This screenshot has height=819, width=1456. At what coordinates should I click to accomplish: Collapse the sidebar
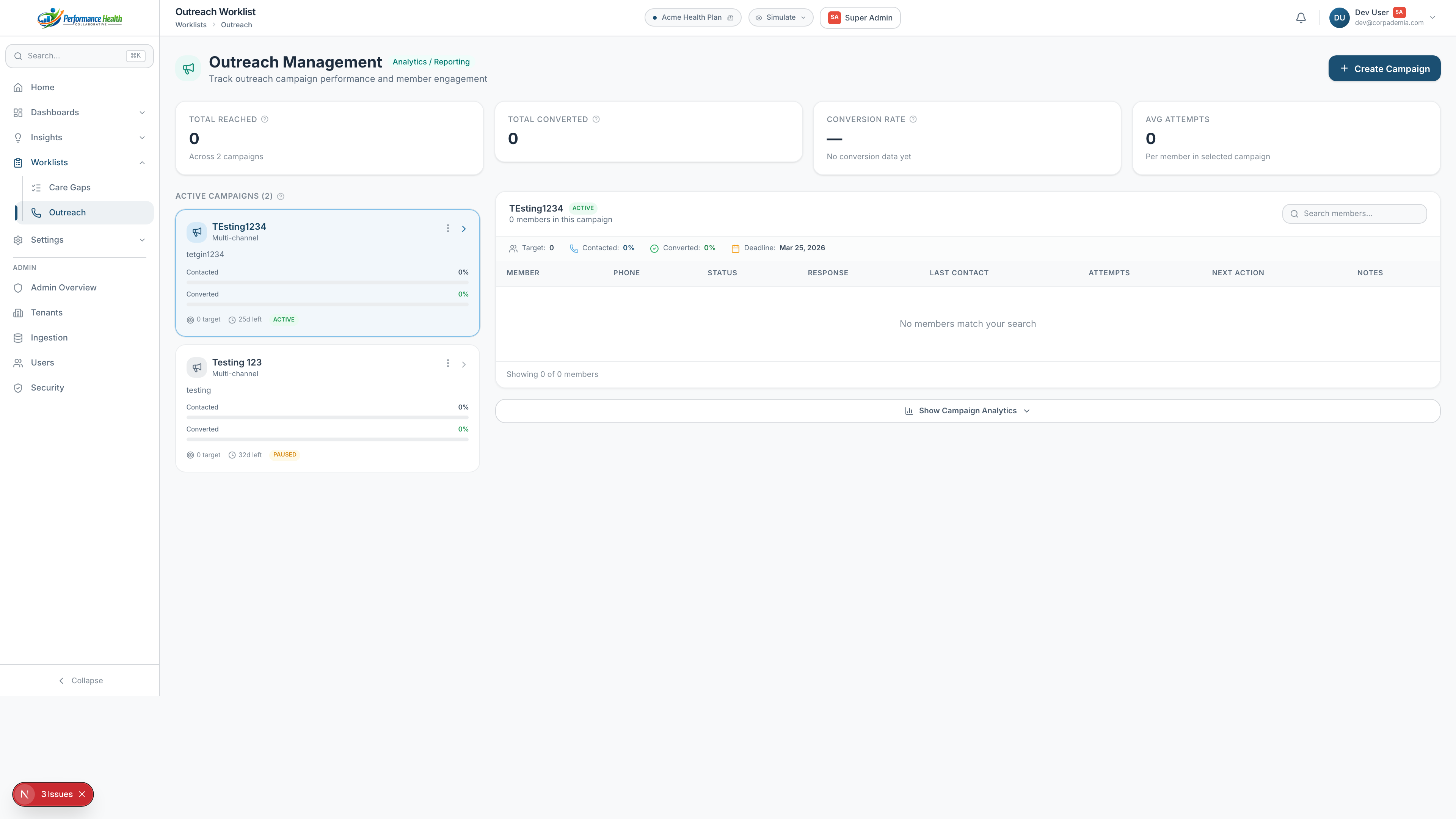pyautogui.click(x=80, y=681)
